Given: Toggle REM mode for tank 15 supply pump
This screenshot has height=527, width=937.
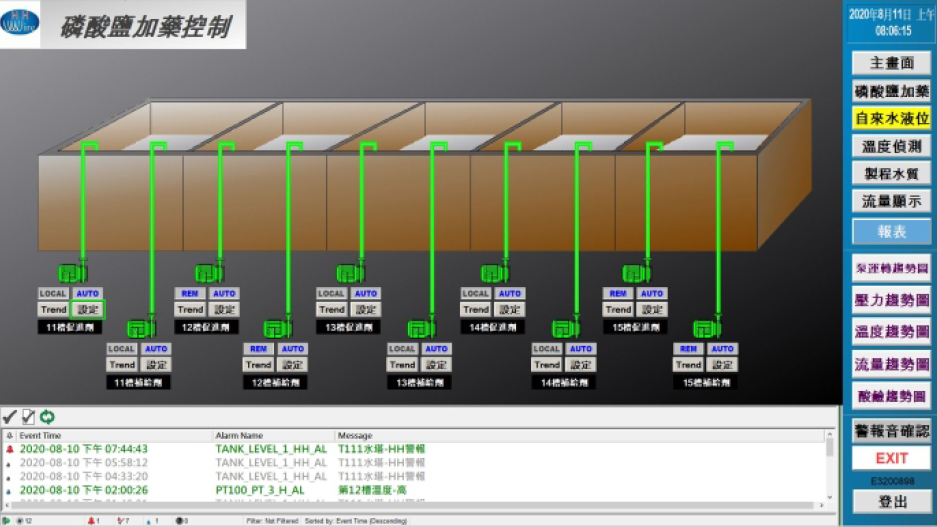Looking at the screenshot, I should pos(688,349).
